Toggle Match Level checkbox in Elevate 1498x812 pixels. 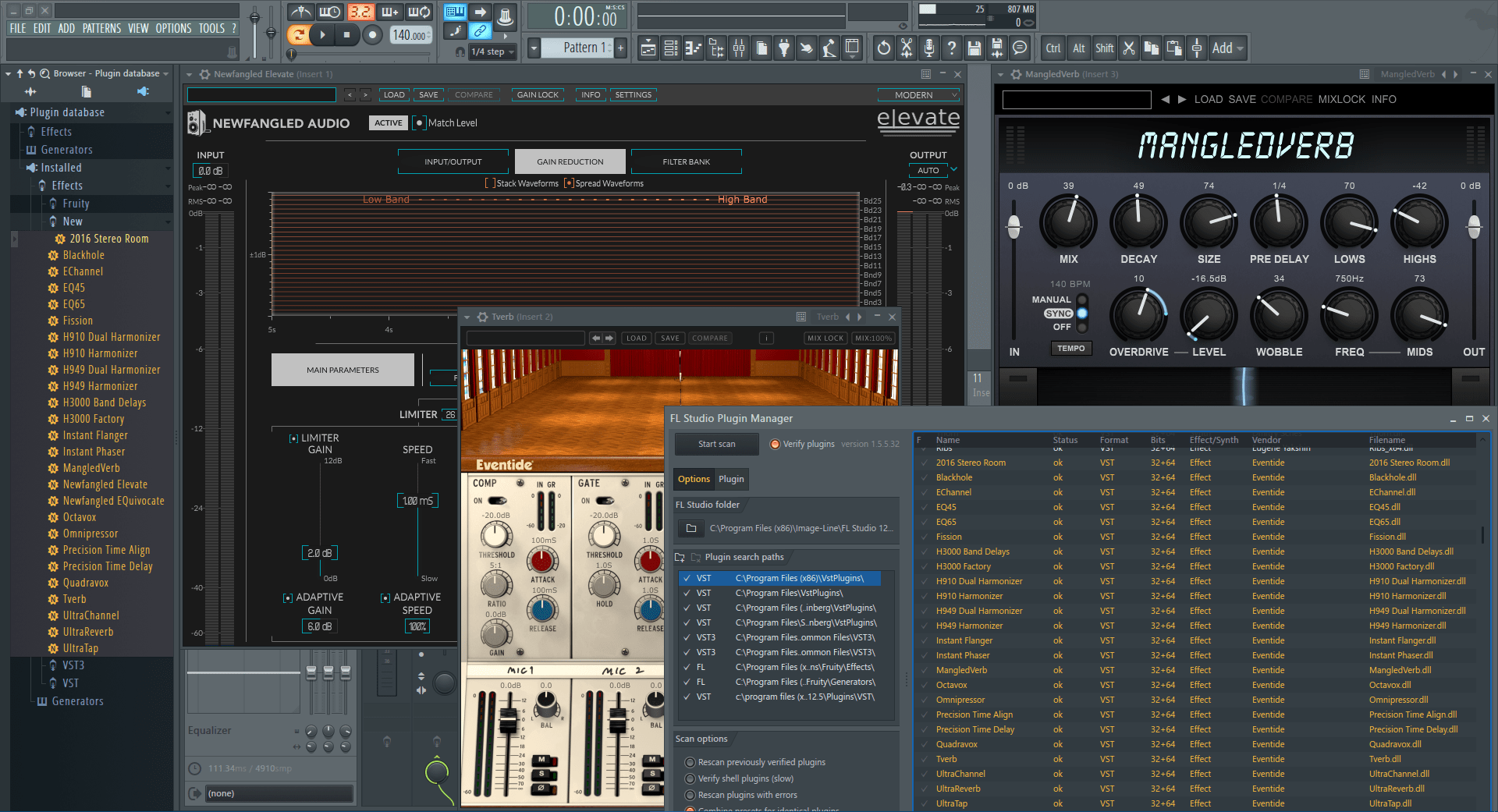pyautogui.click(x=419, y=122)
